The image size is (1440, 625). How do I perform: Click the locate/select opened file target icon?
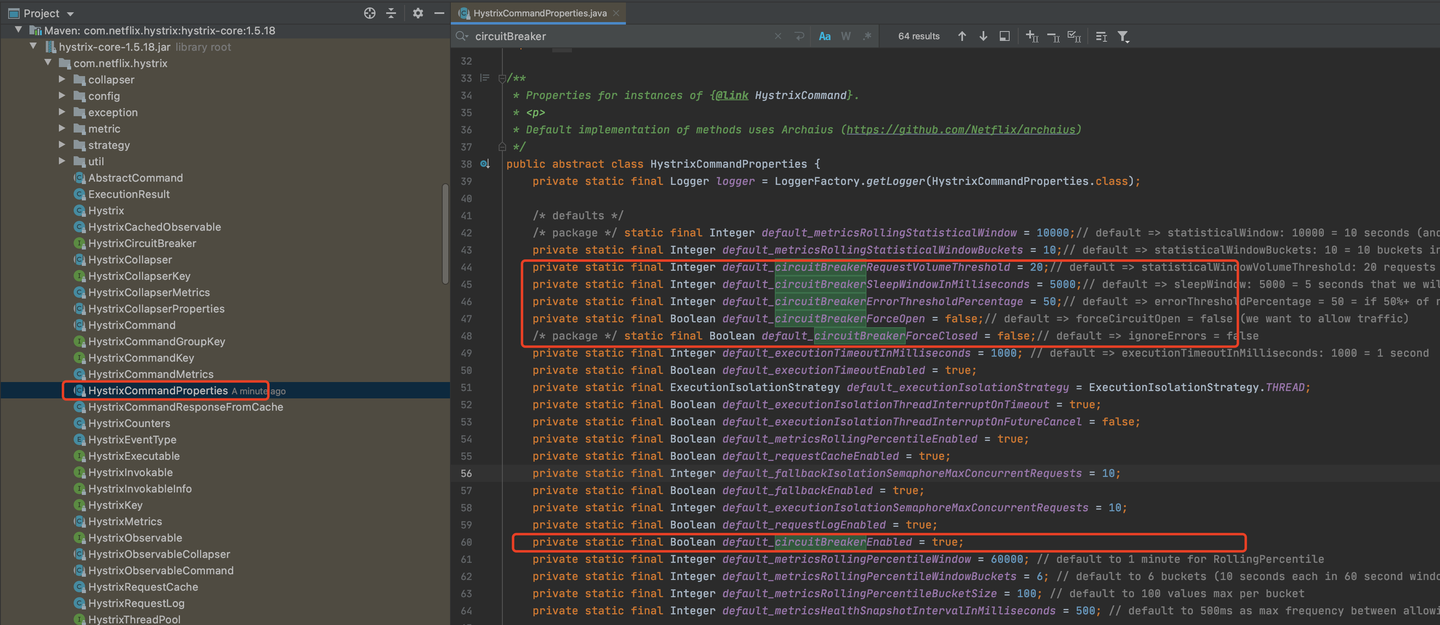[370, 13]
